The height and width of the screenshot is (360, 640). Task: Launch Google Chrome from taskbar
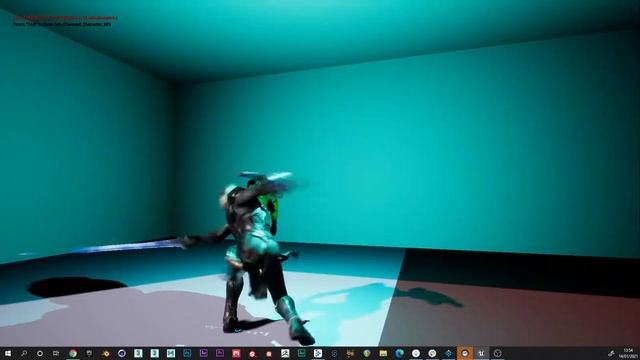tap(73, 353)
